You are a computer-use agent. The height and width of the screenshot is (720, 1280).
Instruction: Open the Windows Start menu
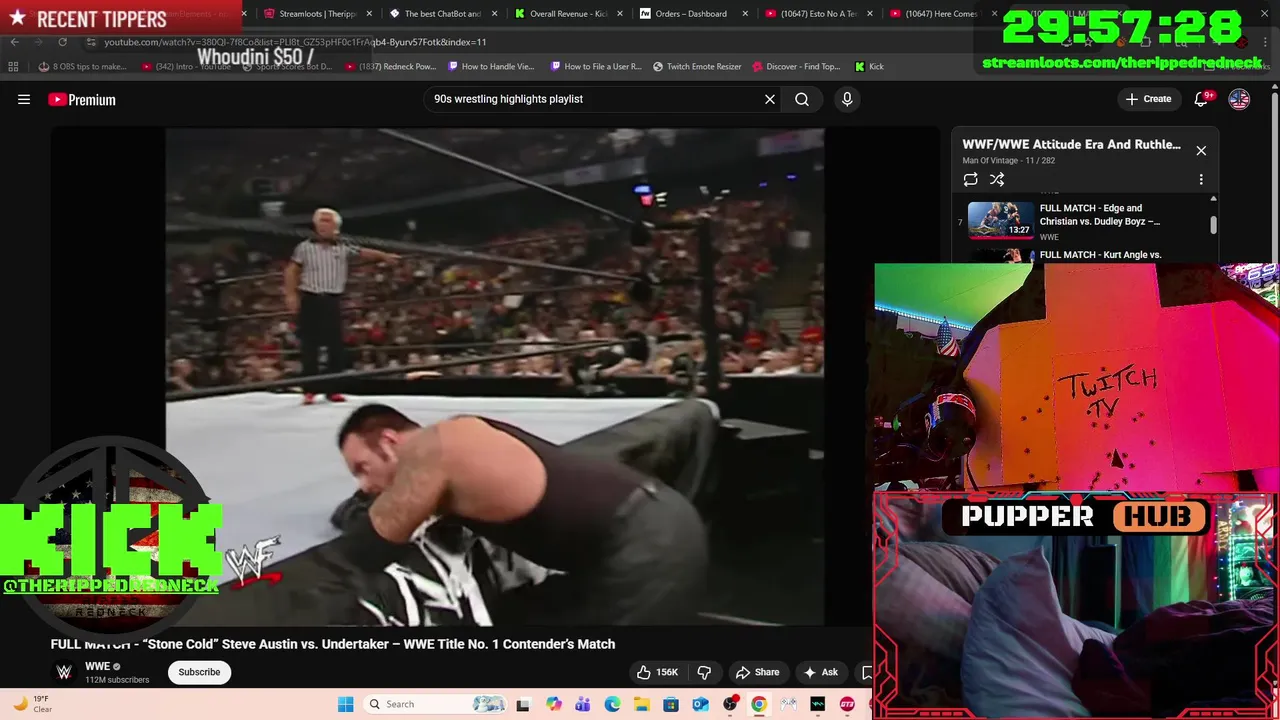click(x=346, y=704)
